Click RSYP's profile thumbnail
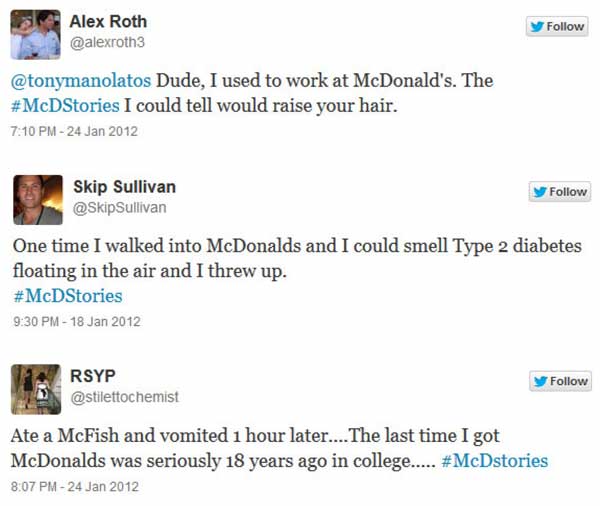Screen dimensions: 600x506 (x=36, y=390)
